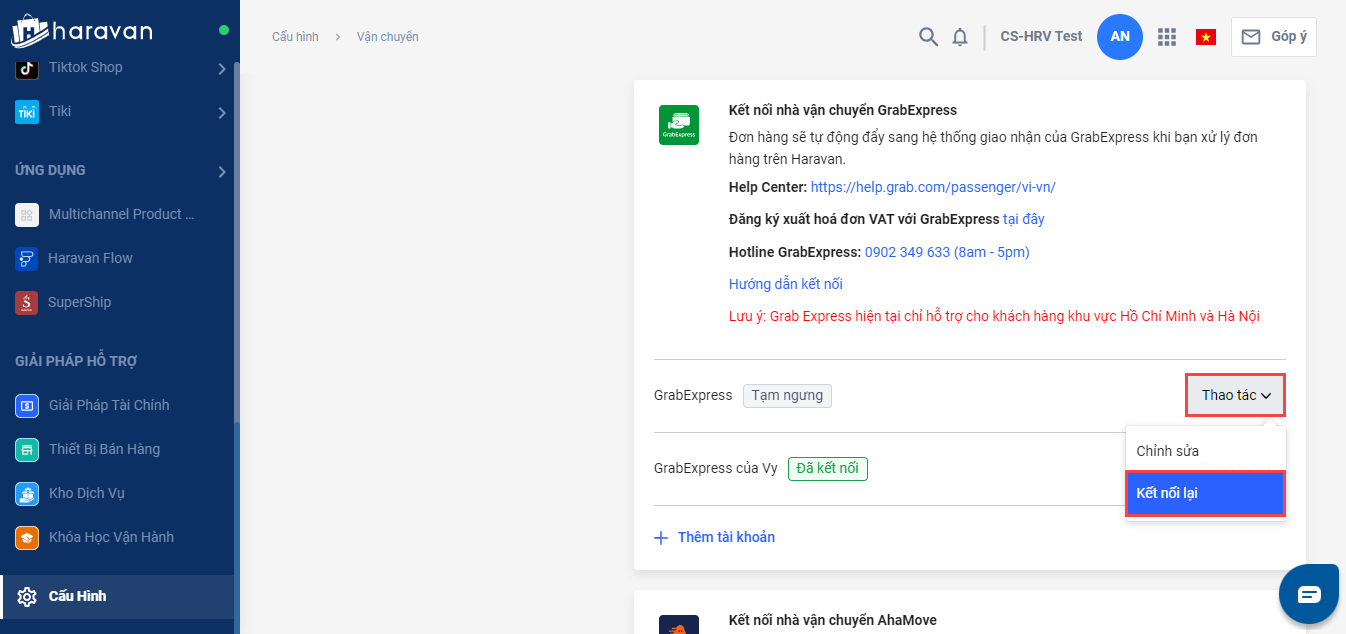1346x634 pixels.
Task: Click the Góp ý feedback button
Action: click(1274, 37)
